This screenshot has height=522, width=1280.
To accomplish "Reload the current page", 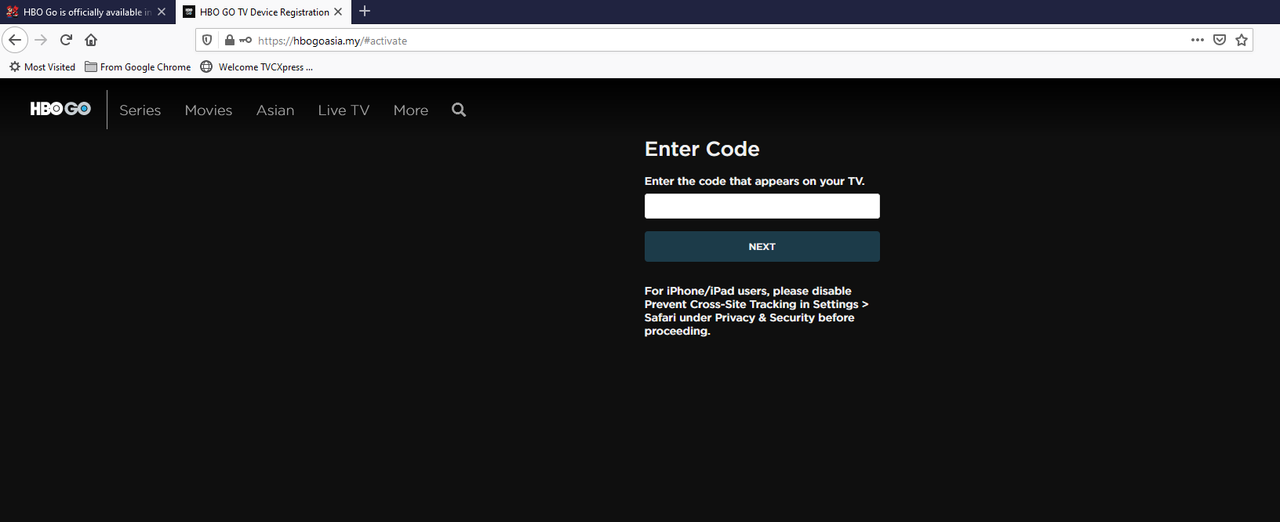I will (x=66, y=40).
